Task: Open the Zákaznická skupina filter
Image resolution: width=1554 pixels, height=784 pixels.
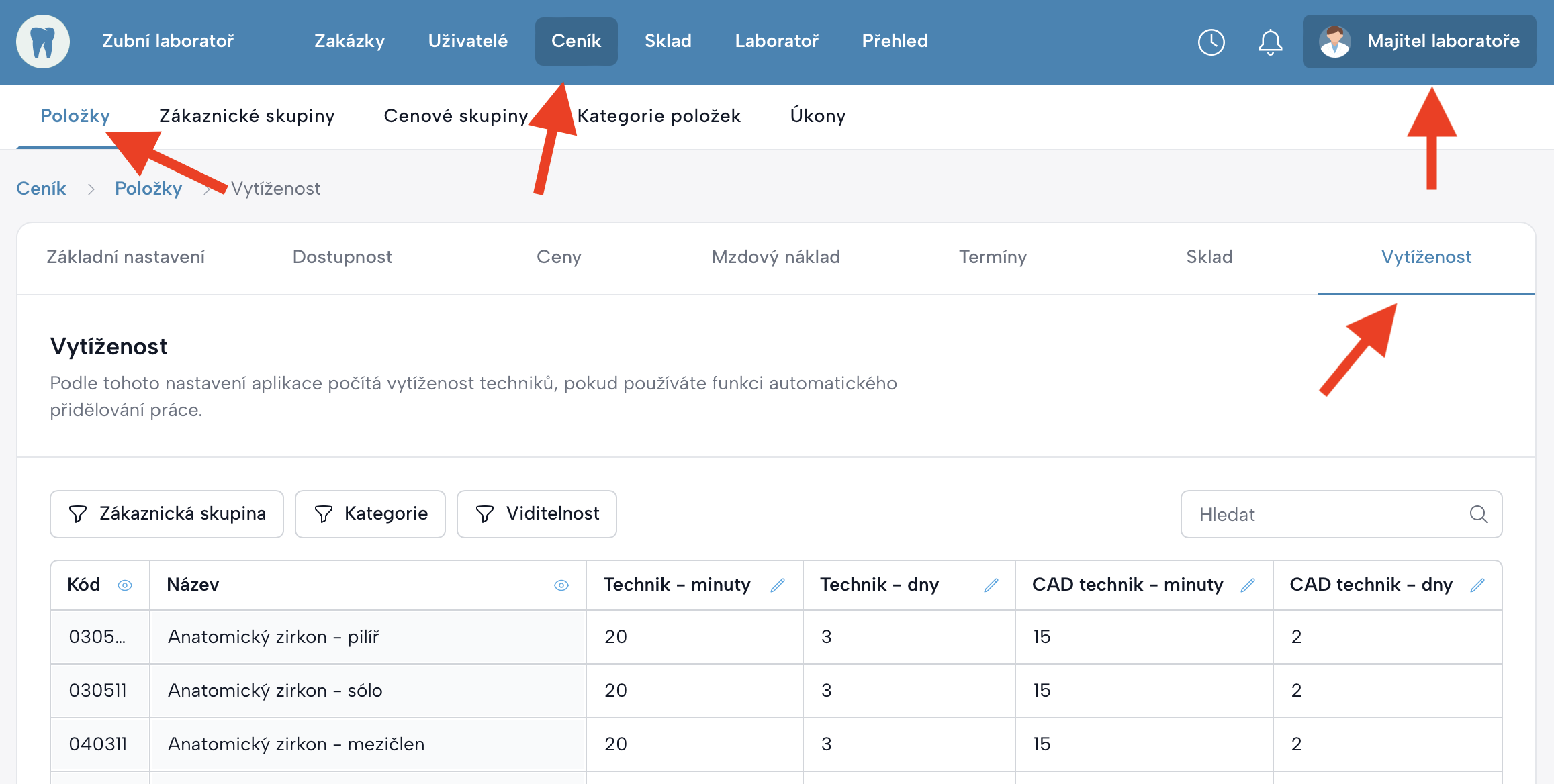Action: [x=167, y=514]
